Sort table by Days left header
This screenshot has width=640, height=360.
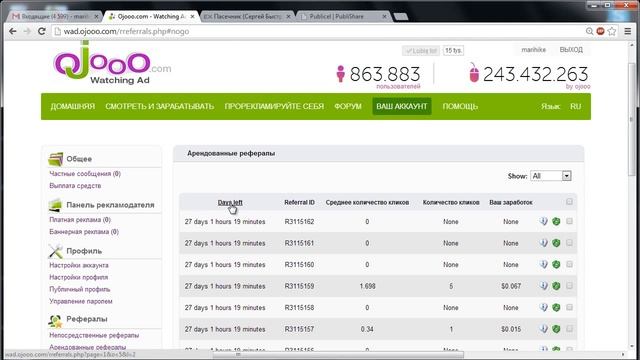[x=230, y=202]
